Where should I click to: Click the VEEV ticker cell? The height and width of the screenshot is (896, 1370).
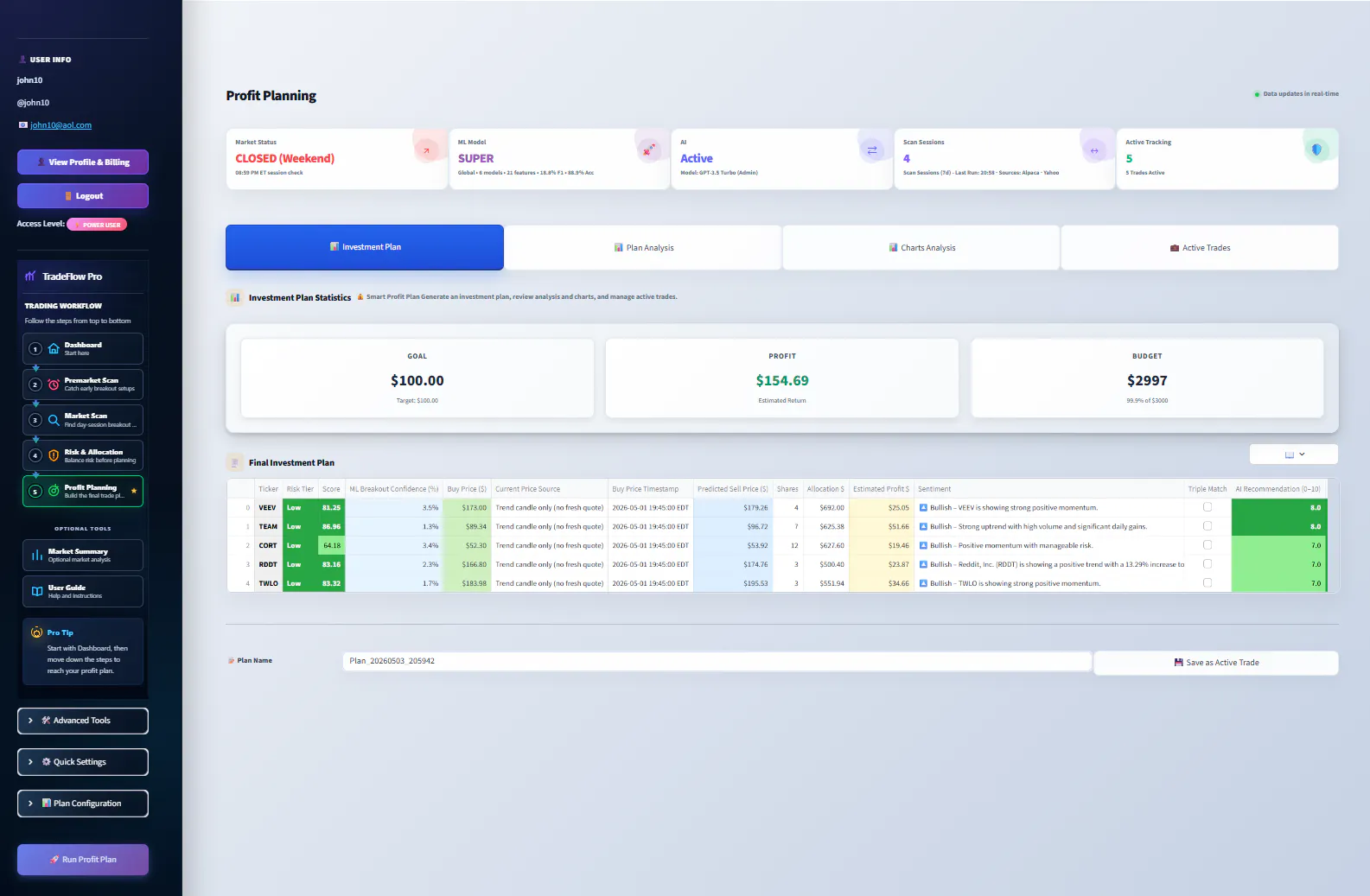tap(268, 508)
